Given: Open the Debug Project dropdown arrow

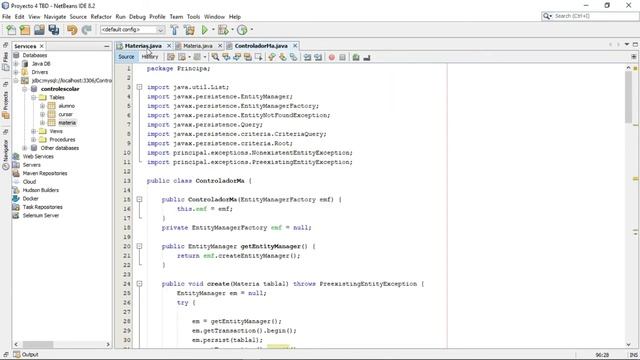Looking at the screenshot, I should pyautogui.click(x=232, y=30).
